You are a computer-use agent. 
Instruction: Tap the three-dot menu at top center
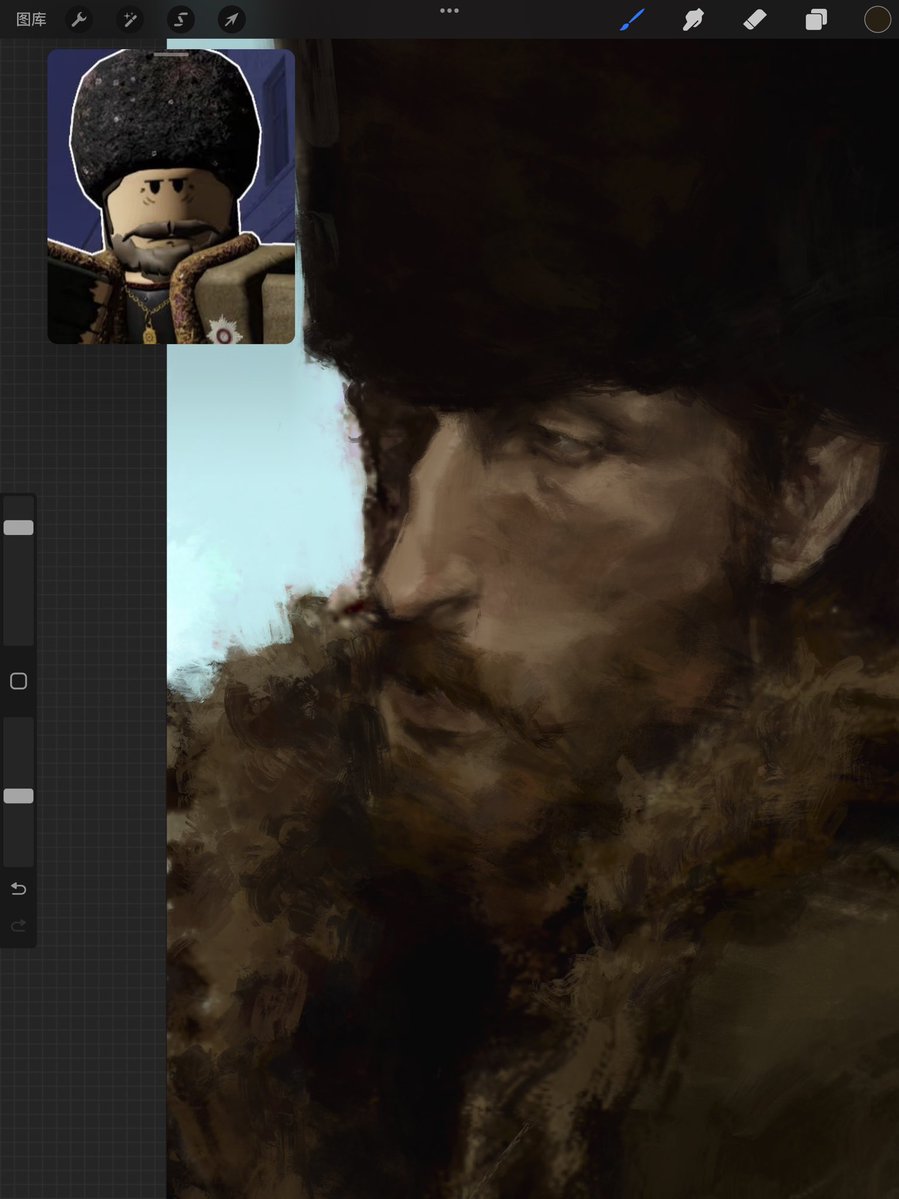point(450,11)
